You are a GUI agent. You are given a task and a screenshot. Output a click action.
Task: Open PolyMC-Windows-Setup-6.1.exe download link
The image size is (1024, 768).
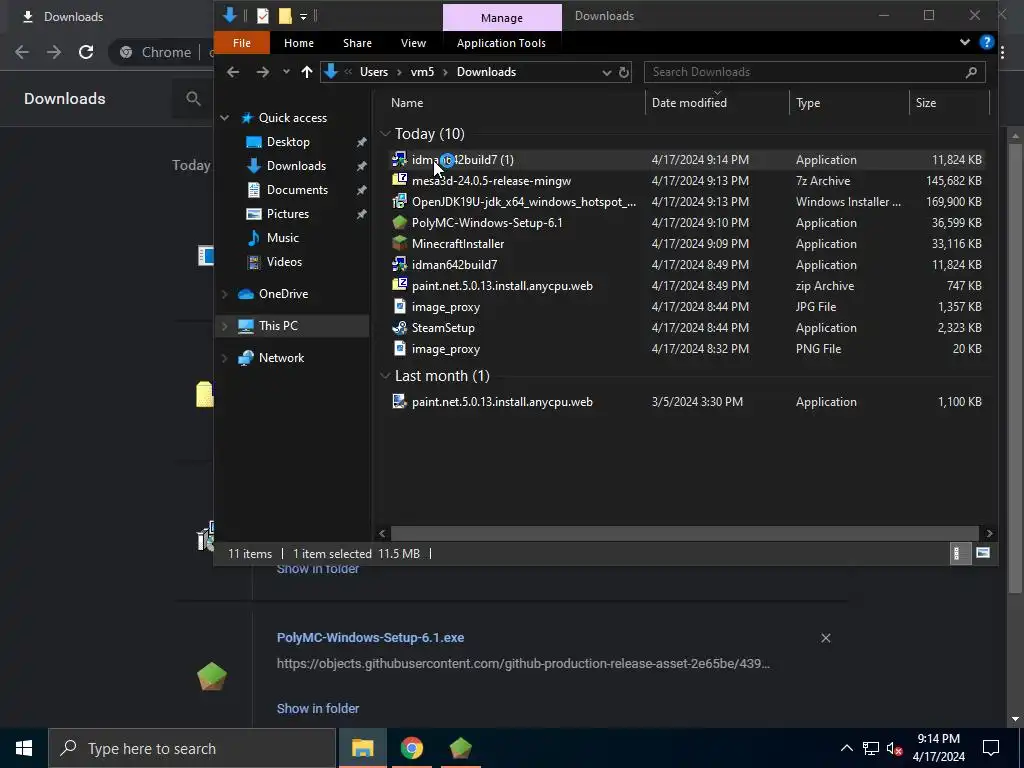pos(370,638)
